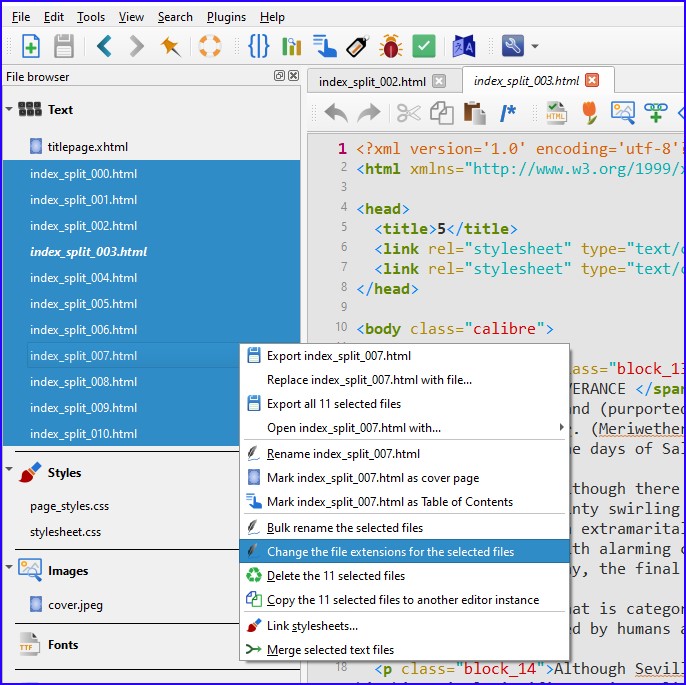Screen dimensions: 686x685
Task: Choose Export all 11 selected files
Action: click(x=404, y=404)
